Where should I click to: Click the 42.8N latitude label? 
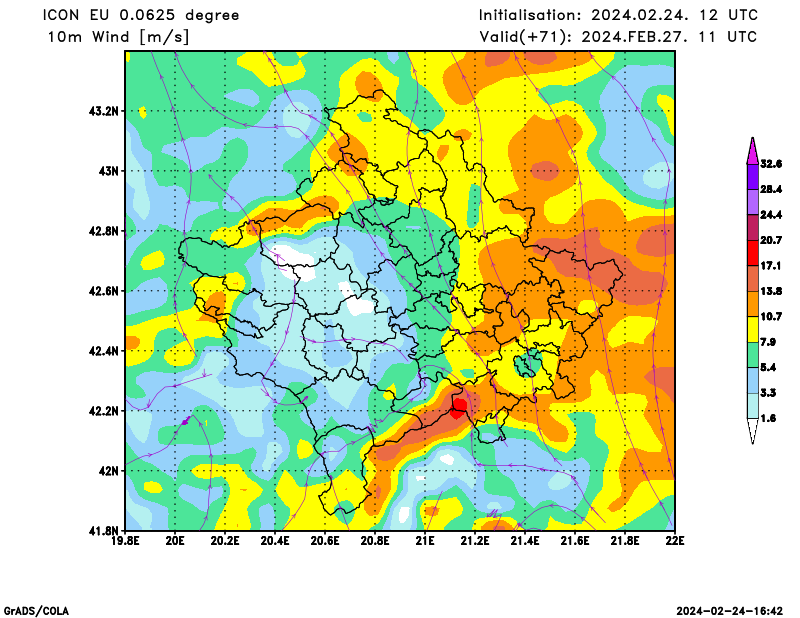[104, 231]
